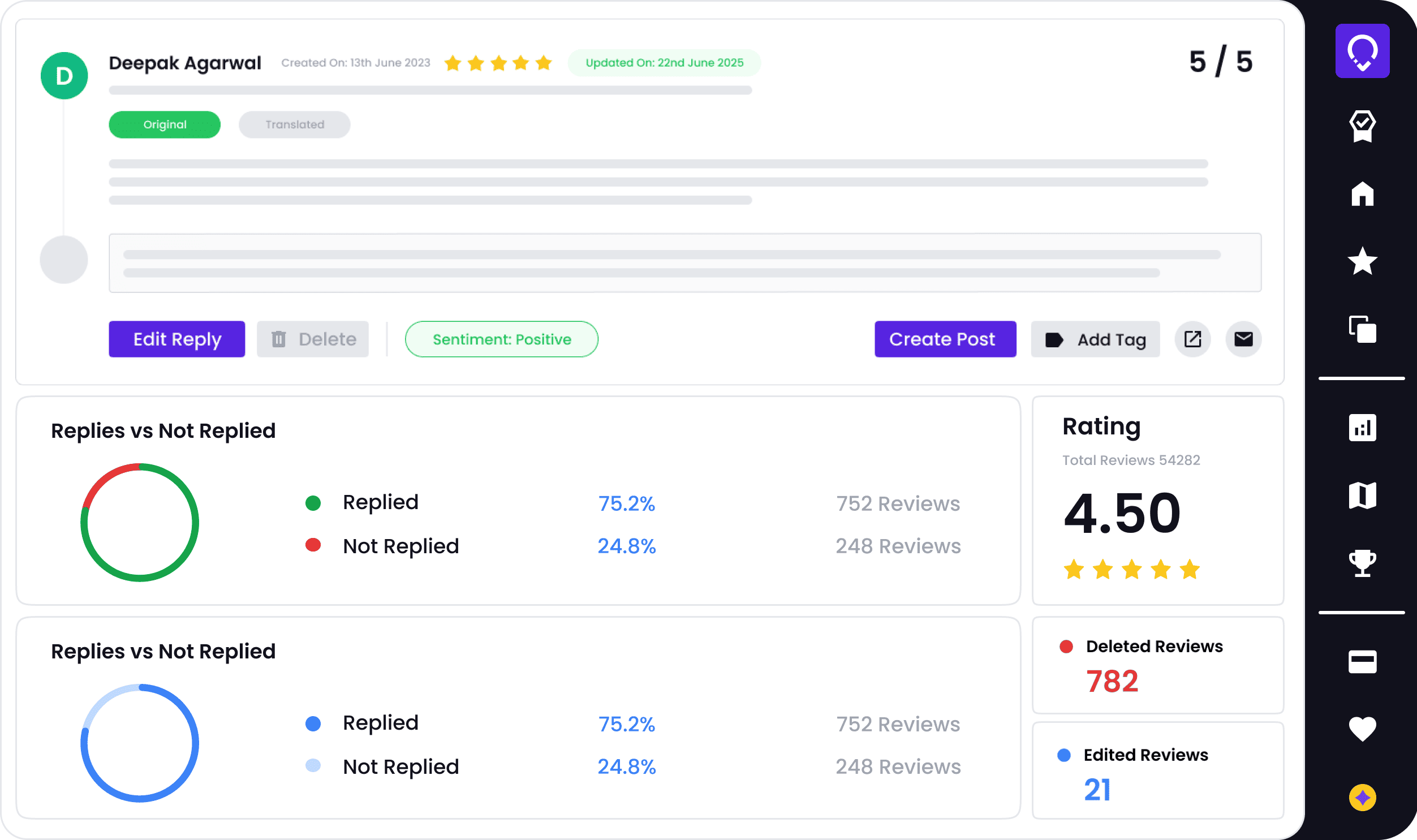
Task: Click the copy/duplicate sidebar icon
Action: (1362, 329)
